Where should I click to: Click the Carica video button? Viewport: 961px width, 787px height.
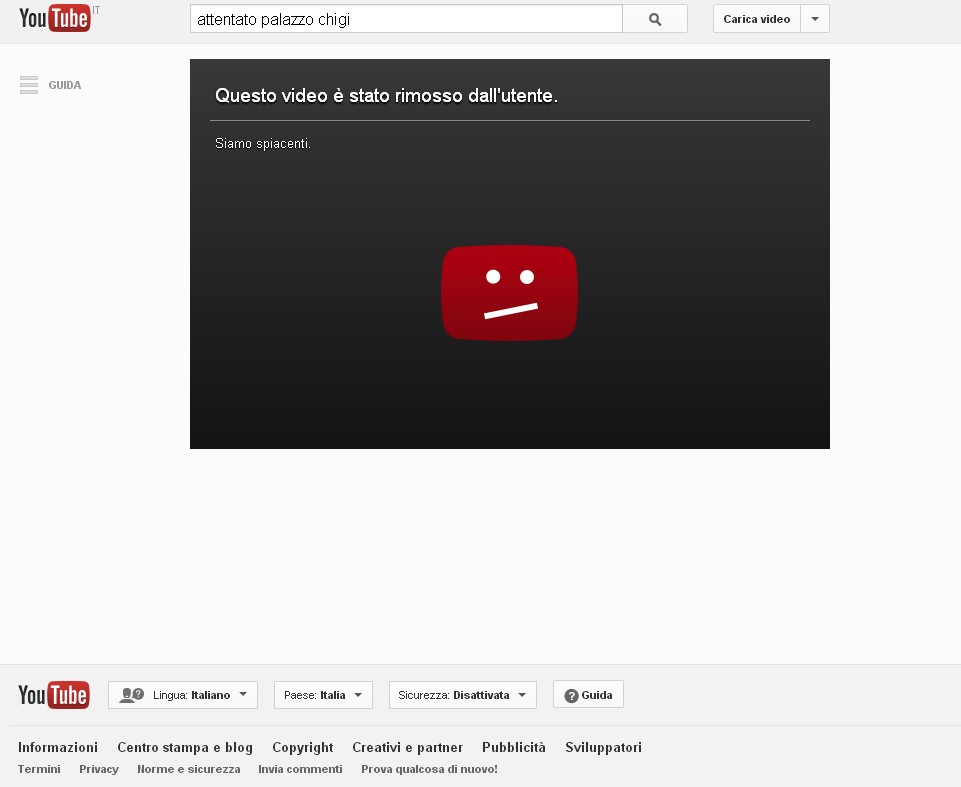[756, 19]
